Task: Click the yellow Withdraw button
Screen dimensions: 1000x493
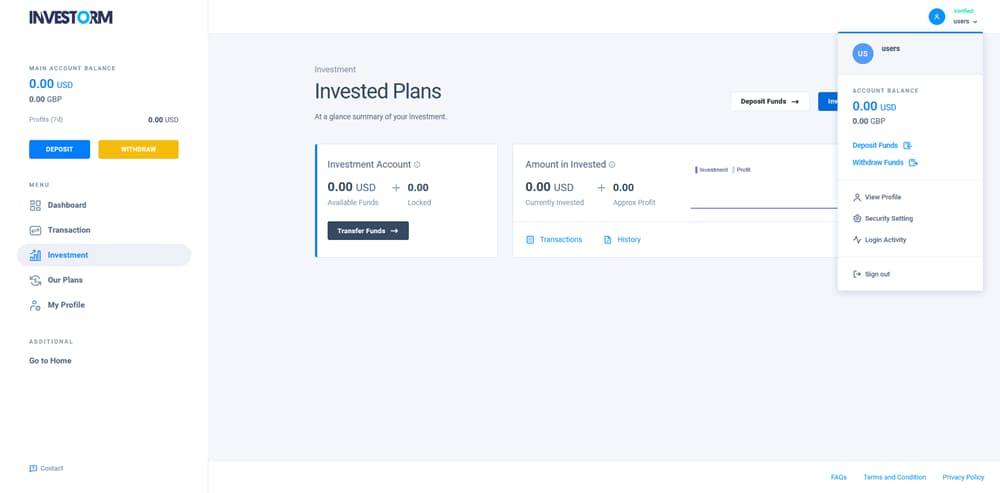Action: click(138, 149)
